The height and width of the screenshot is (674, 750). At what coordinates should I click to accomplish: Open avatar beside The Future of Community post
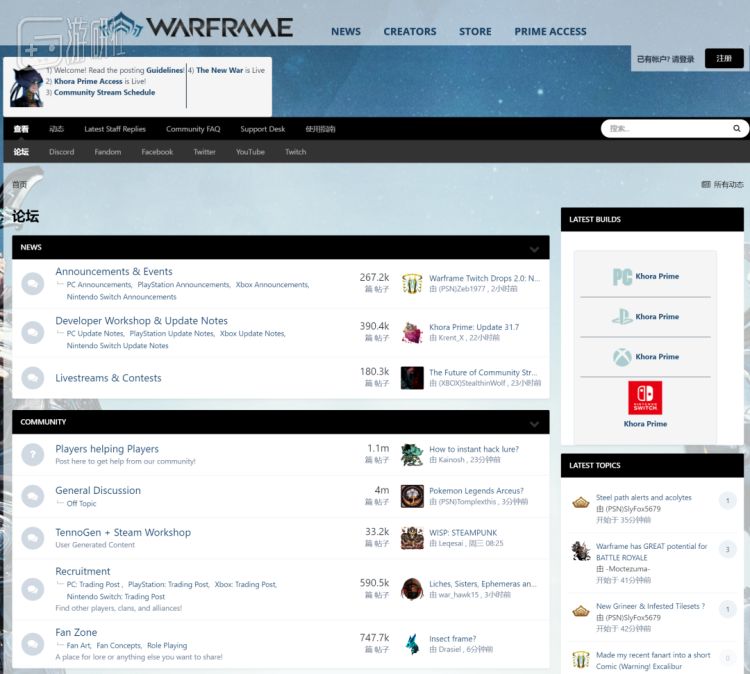412,378
